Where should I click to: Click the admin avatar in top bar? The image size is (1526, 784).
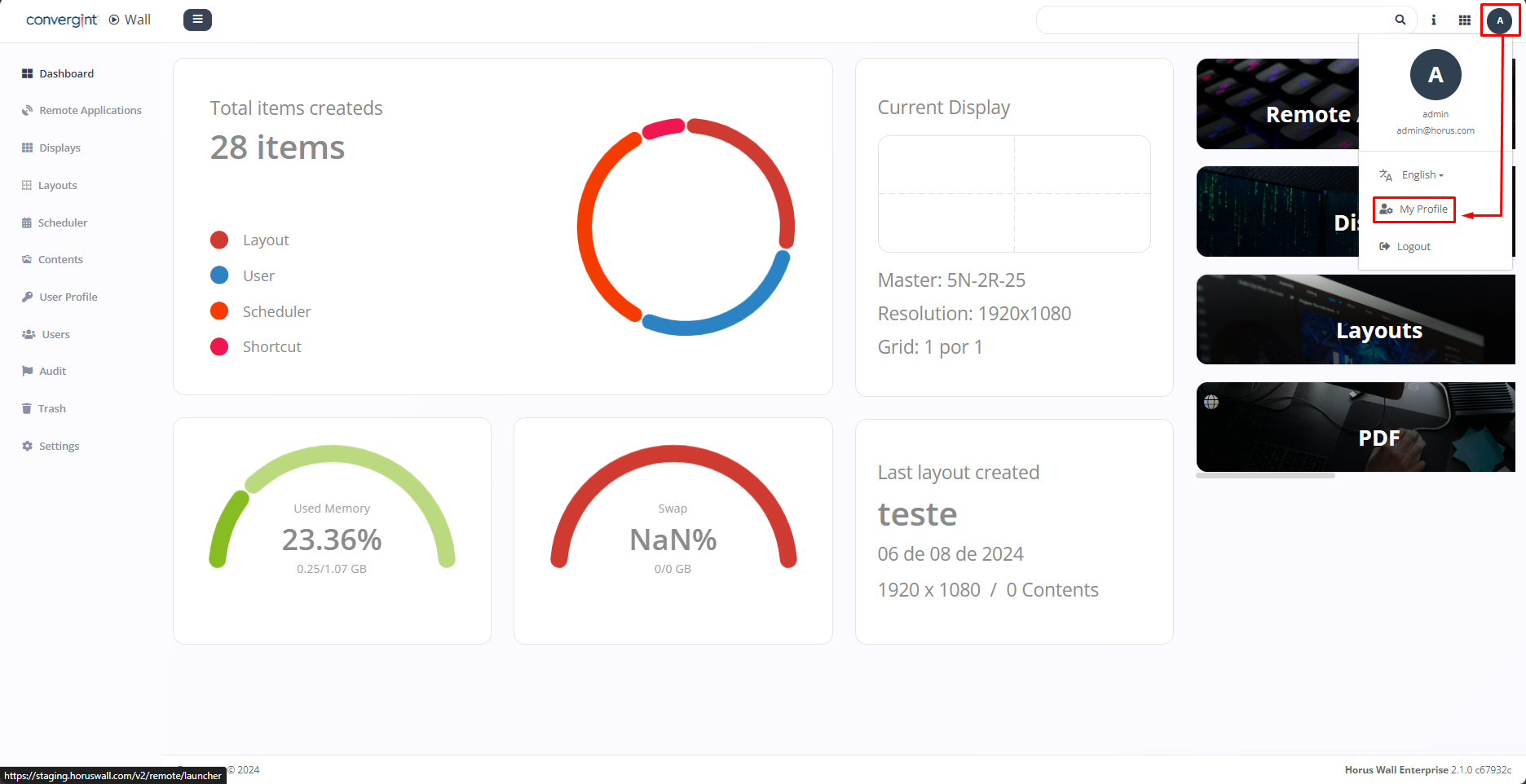click(x=1499, y=20)
